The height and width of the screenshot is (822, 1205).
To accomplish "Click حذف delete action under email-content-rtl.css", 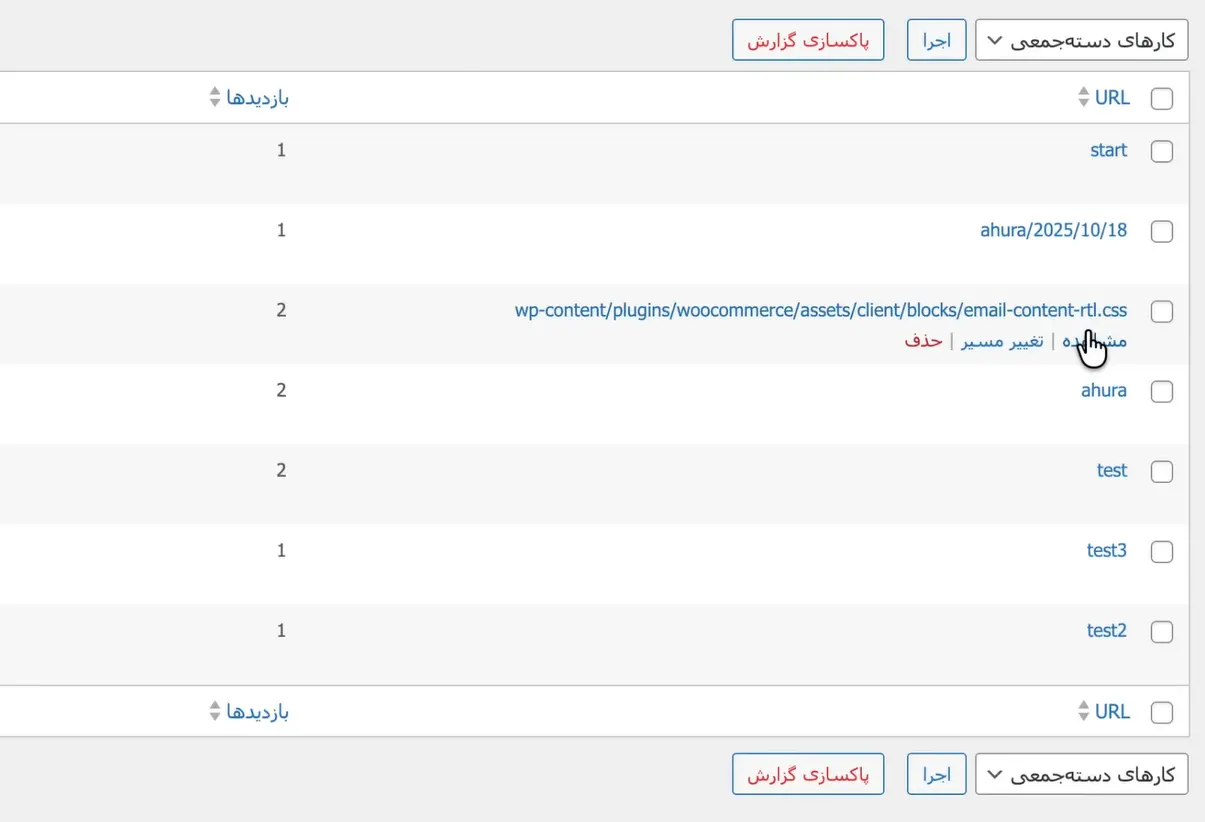I will pos(924,341).
